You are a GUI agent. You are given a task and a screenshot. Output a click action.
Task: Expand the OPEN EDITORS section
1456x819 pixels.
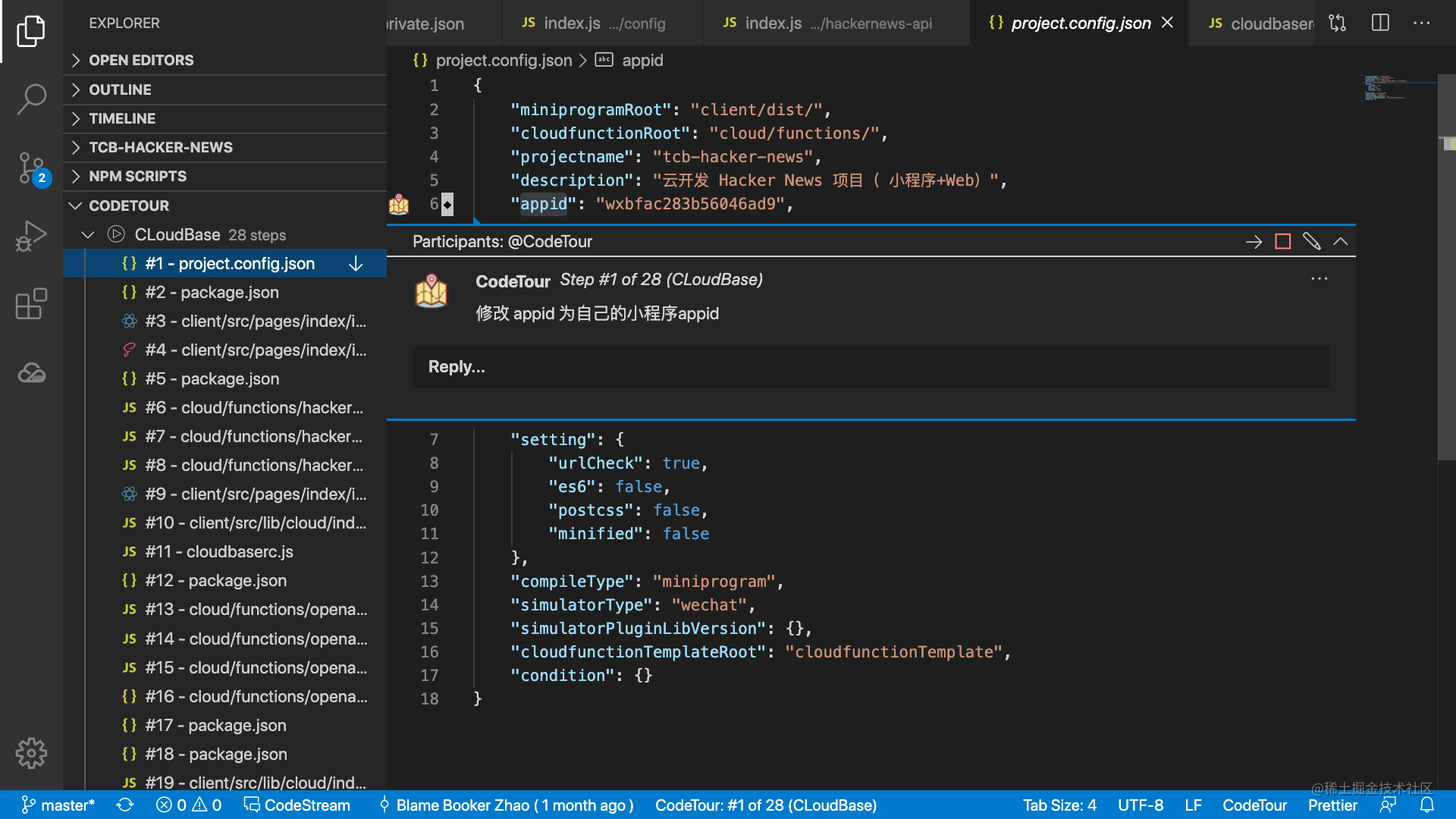pos(224,60)
